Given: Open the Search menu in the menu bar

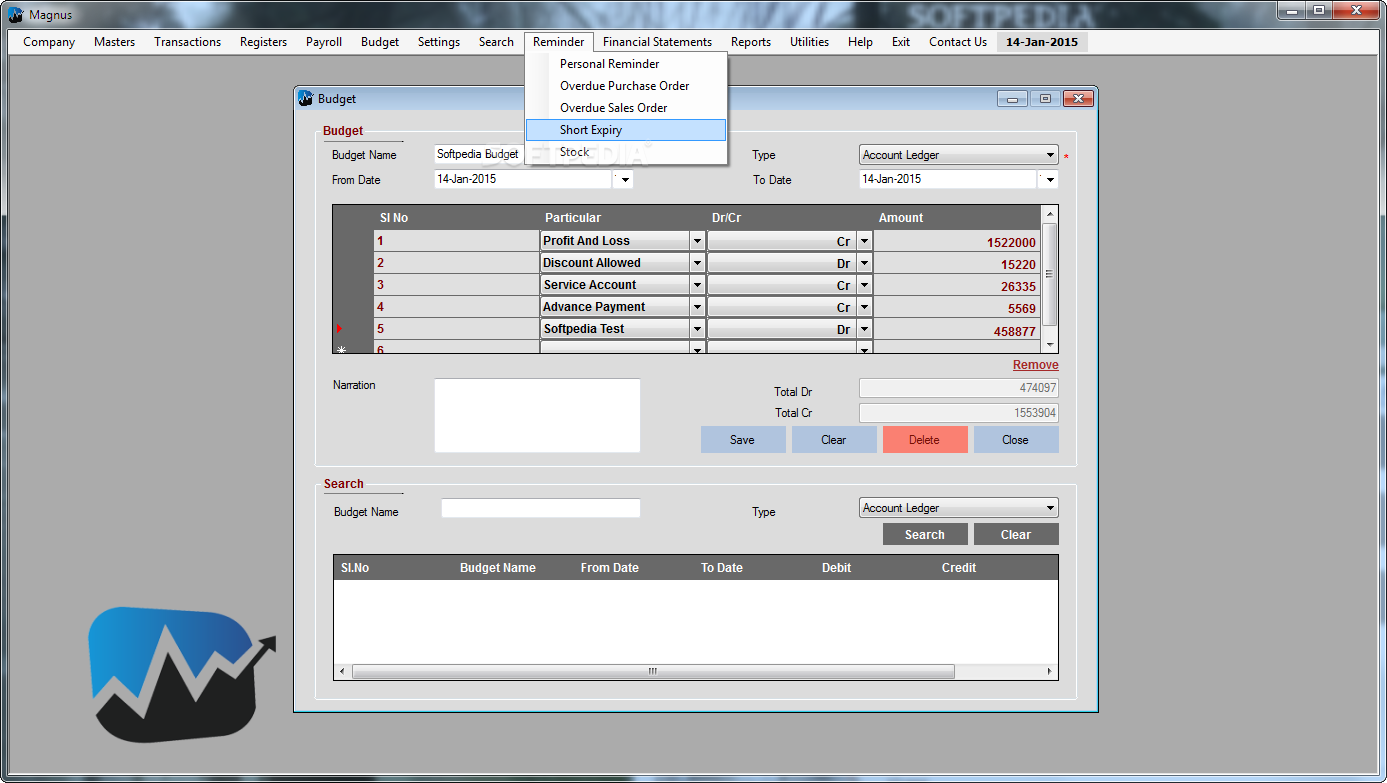Looking at the screenshot, I should (496, 42).
